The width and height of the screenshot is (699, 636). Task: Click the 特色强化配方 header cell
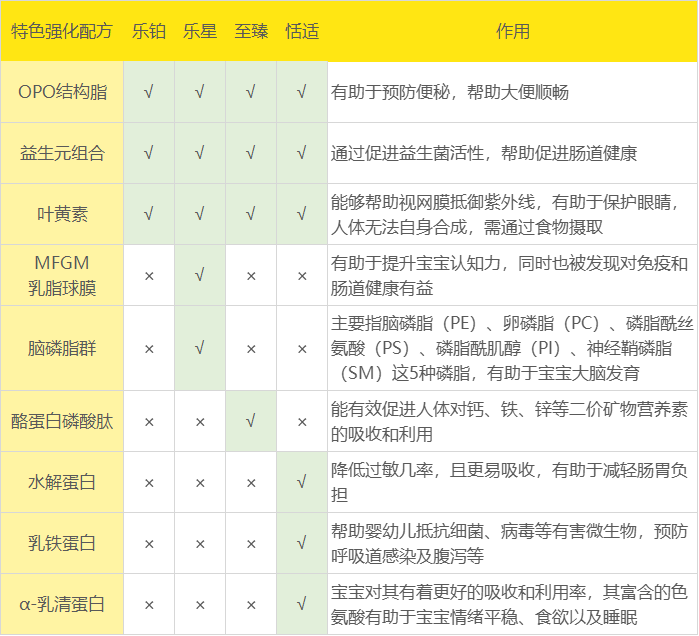click(x=62, y=31)
